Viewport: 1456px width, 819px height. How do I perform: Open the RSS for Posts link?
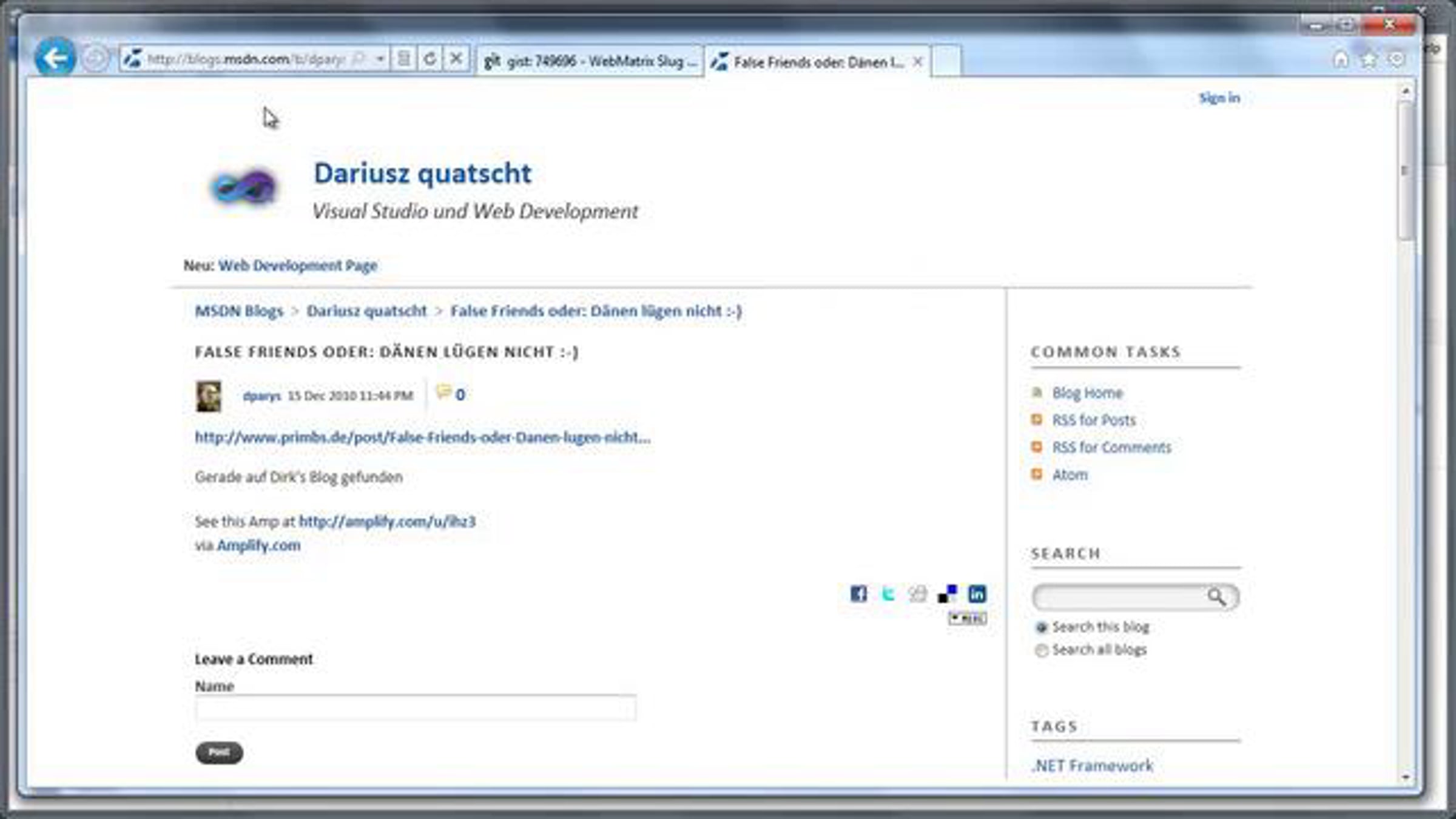[x=1094, y=420]
